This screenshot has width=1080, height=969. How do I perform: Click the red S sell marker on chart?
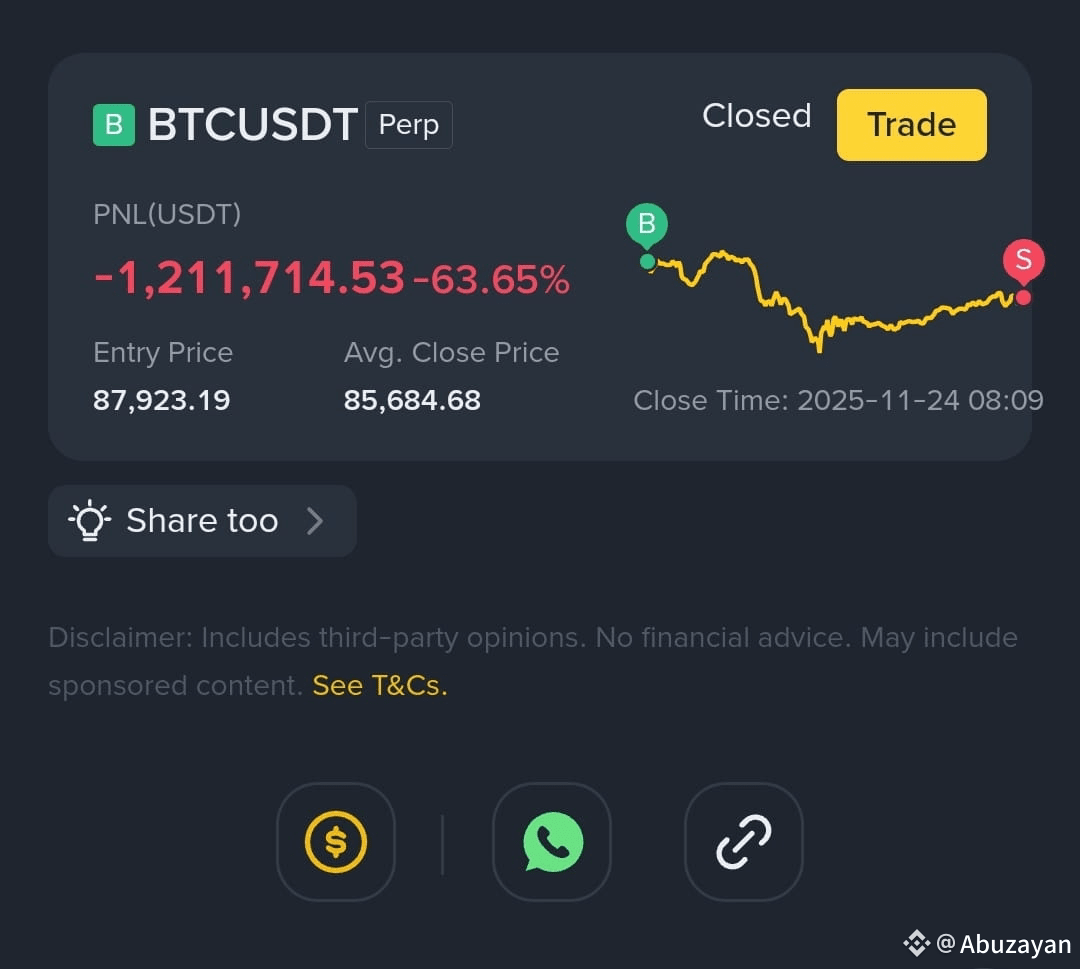[1024, 261]
